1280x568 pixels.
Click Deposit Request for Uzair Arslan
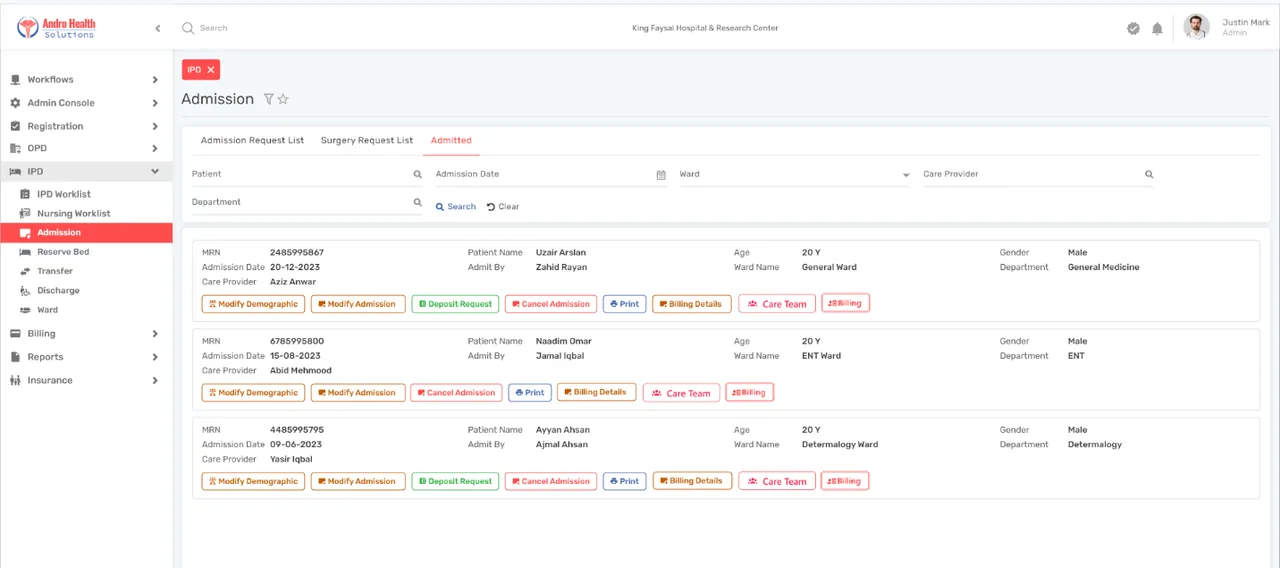pos(455,304)
